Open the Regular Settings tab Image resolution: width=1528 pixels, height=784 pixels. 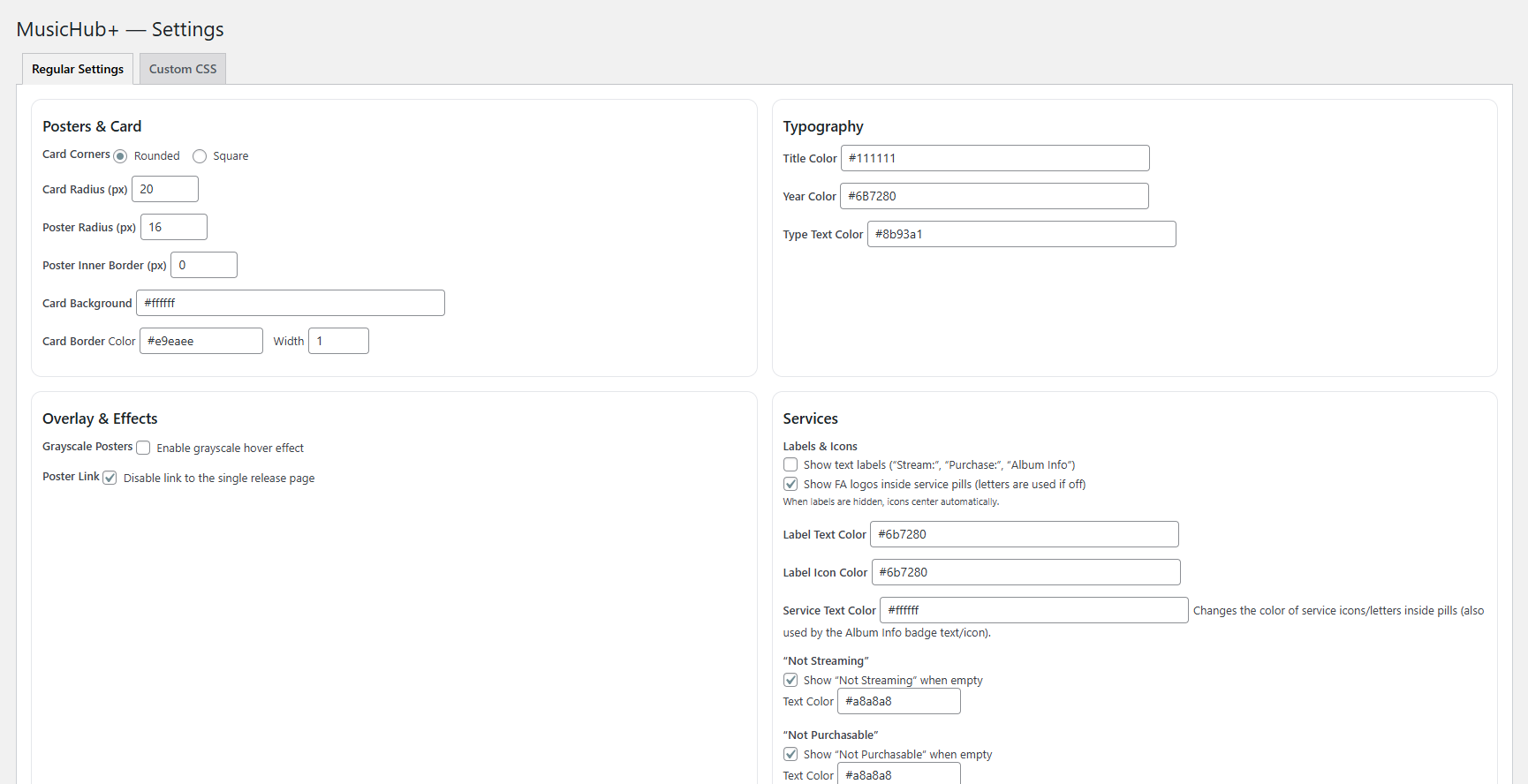tap(78, 69)
